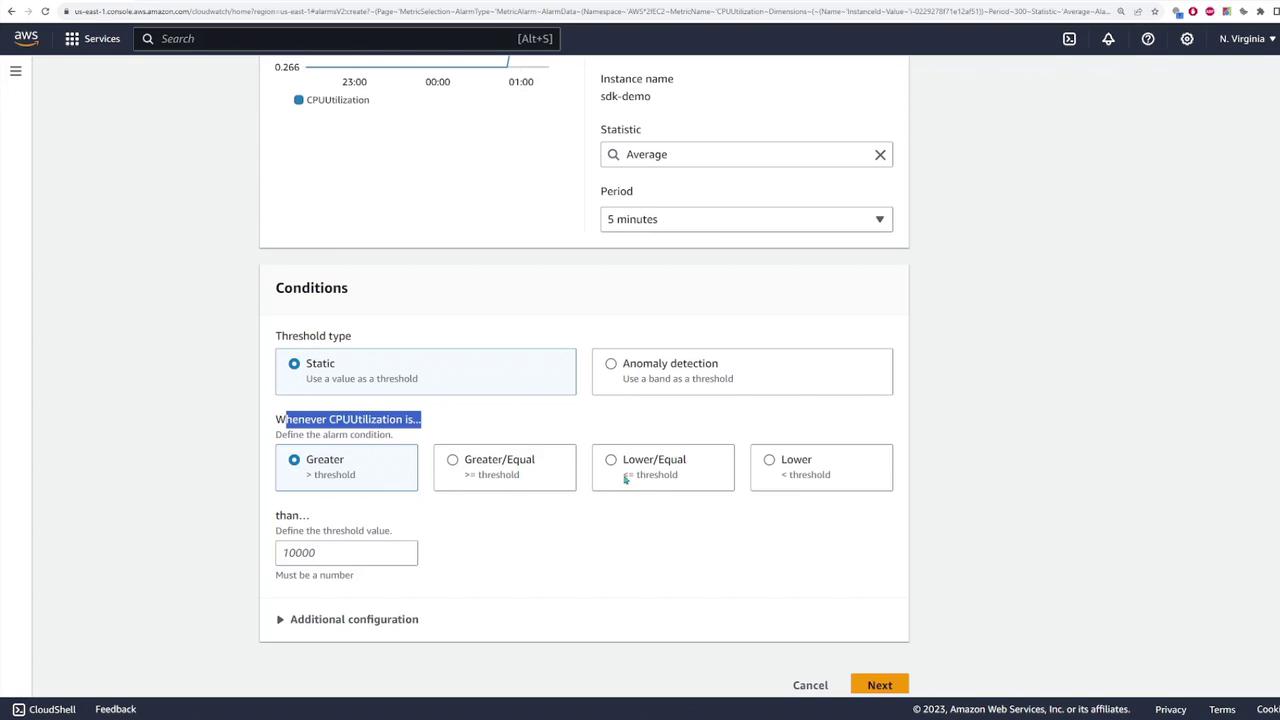Click the browser zoom magnifier icon
The width and height of the screenshot is (1280, 720).
click(x=1121, y=11)
